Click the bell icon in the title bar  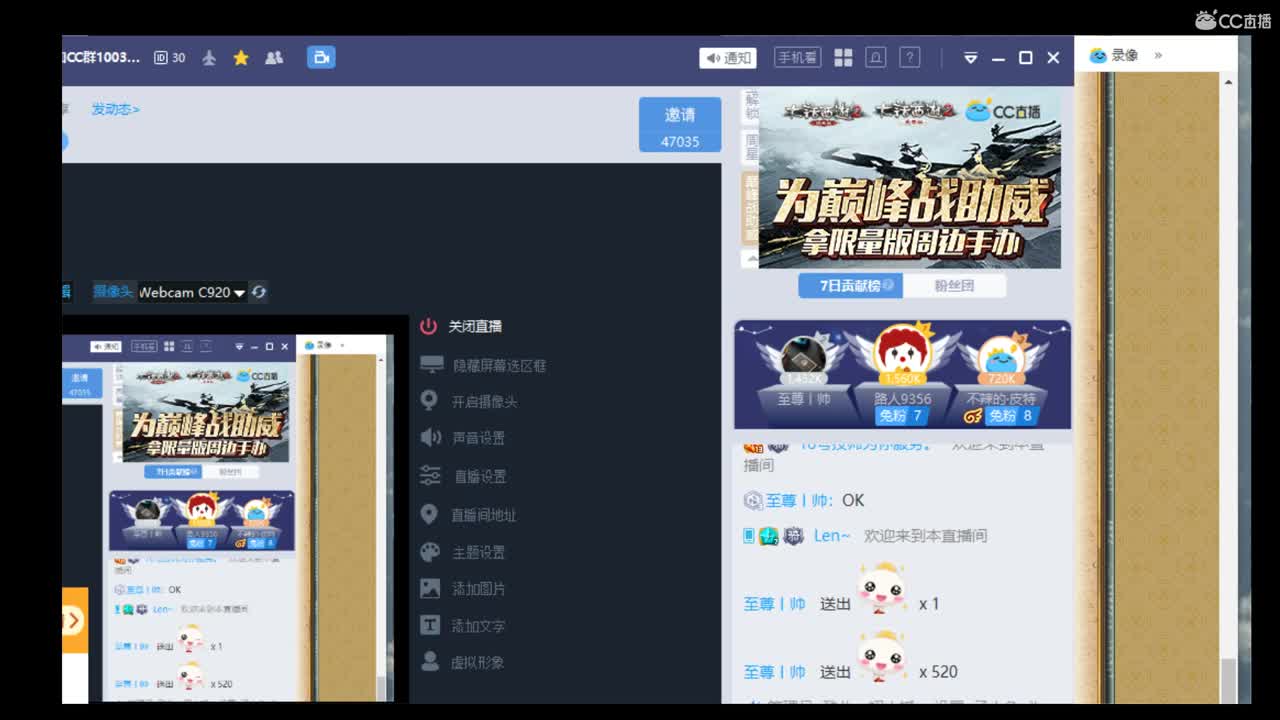pyautogui.click(x=876, y=57)
